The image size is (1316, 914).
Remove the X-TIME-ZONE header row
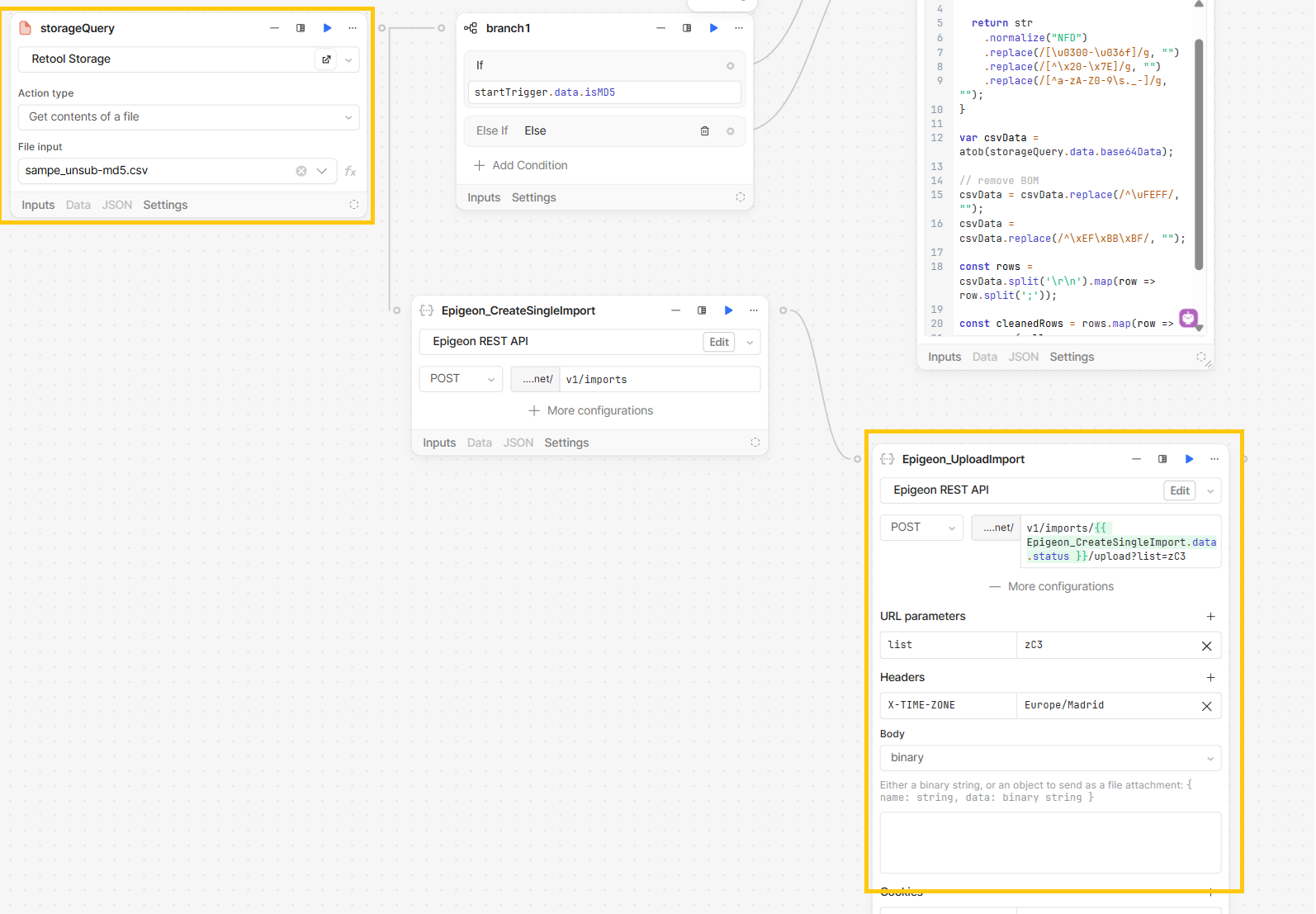[1206, 706]
